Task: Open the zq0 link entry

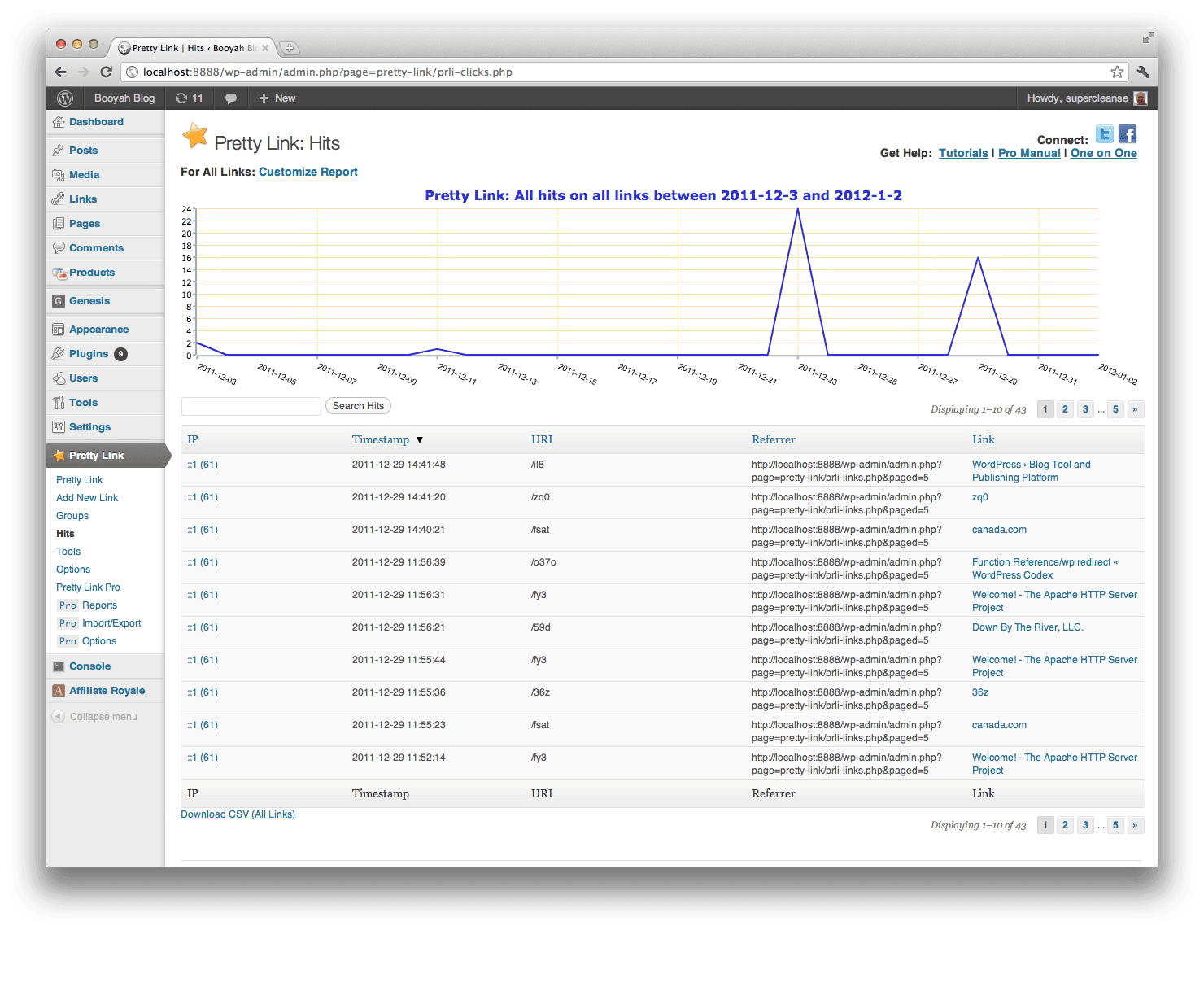Action: [980, 497]
